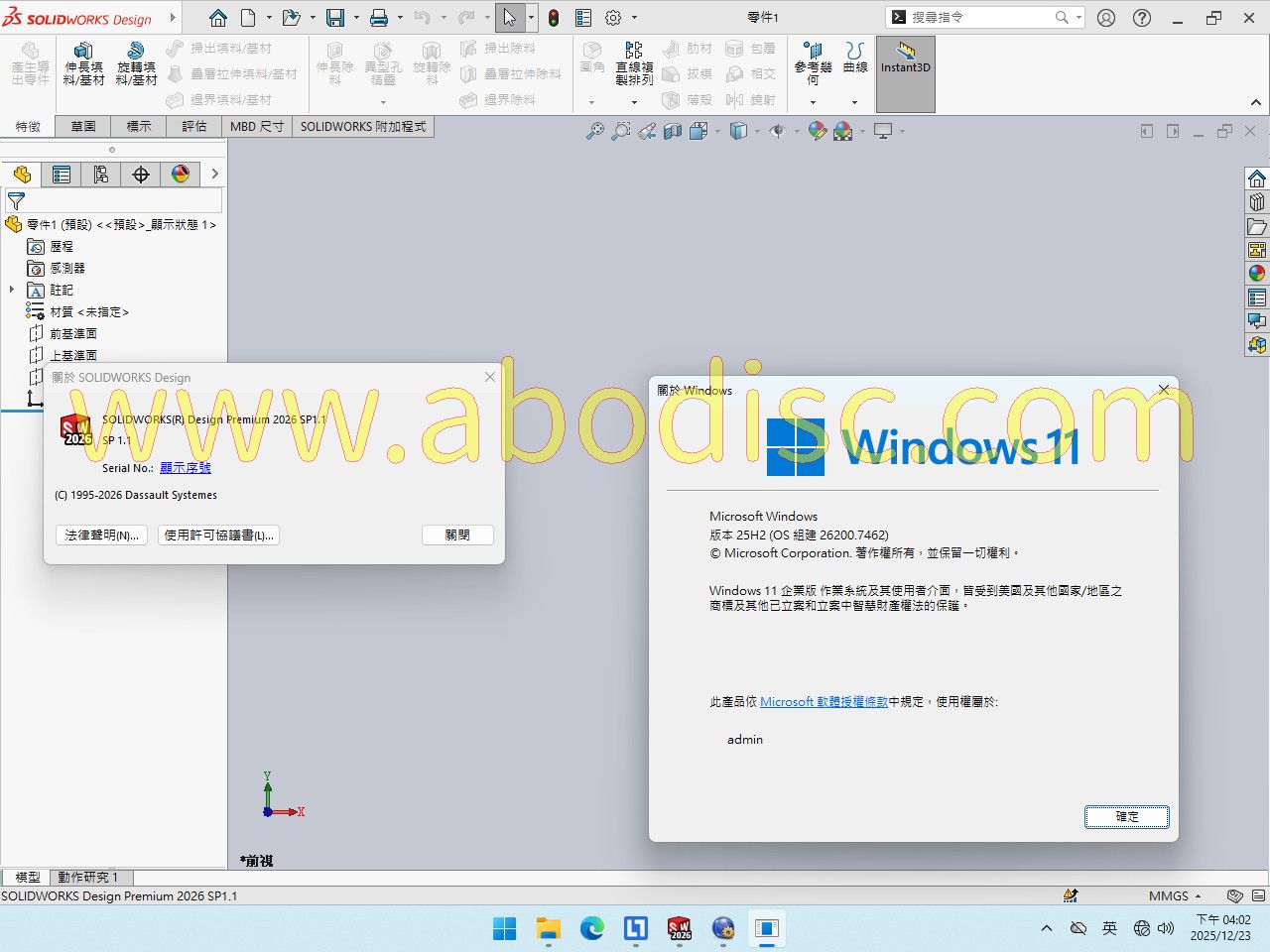
Task: Open the PropertyManager tab in left panel
Action: tap(62, 175)
